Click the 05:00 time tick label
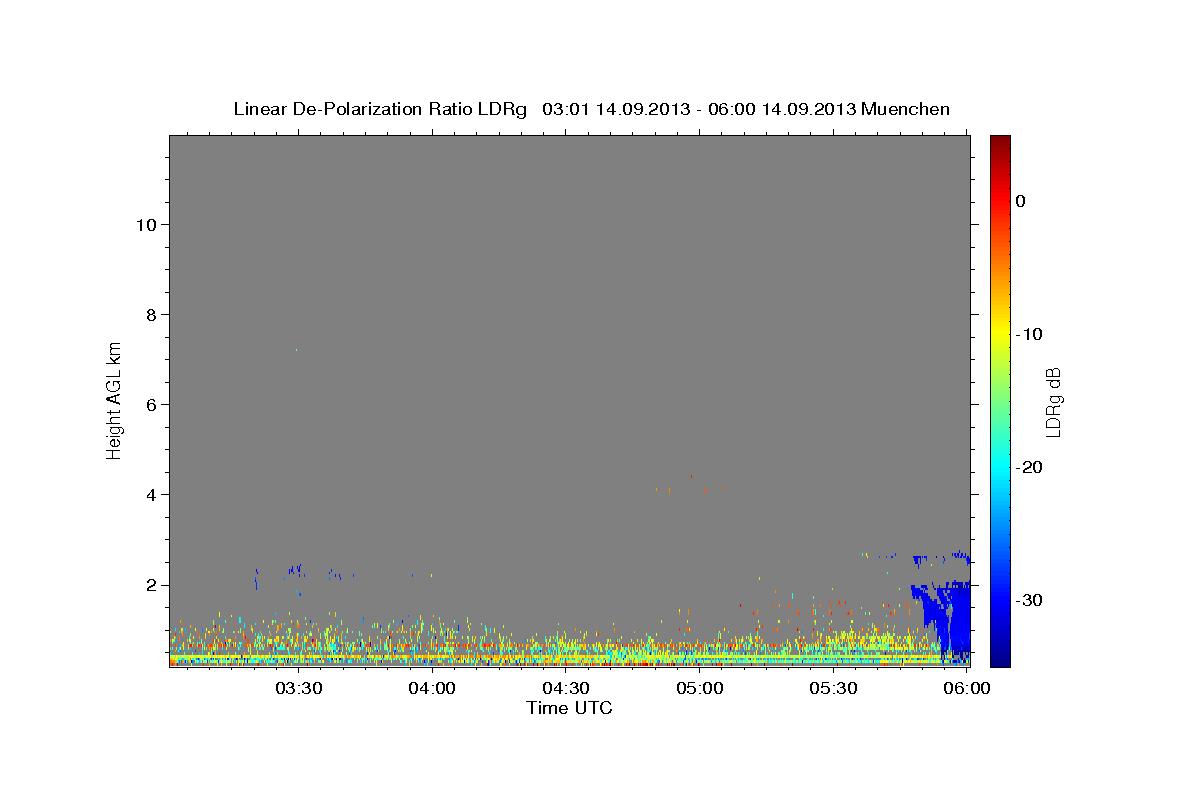Image resolution: width=1200 pixels, height=800 pixels. pos(700,688)
